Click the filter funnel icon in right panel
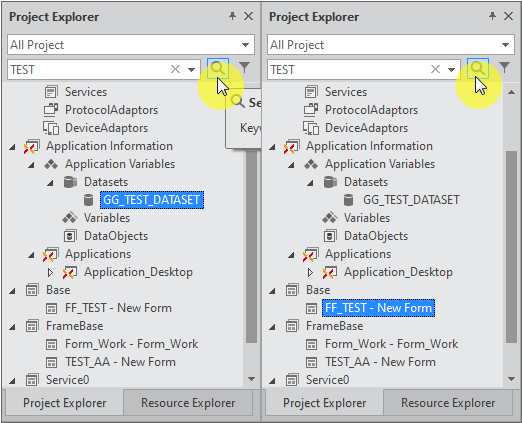 (504, 68)
